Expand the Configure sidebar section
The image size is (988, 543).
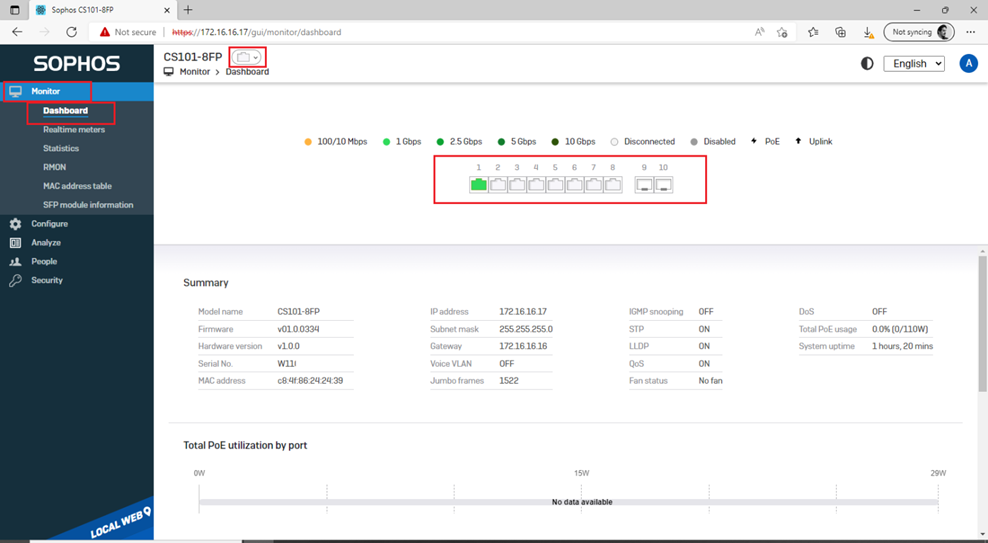click(49, 224)
